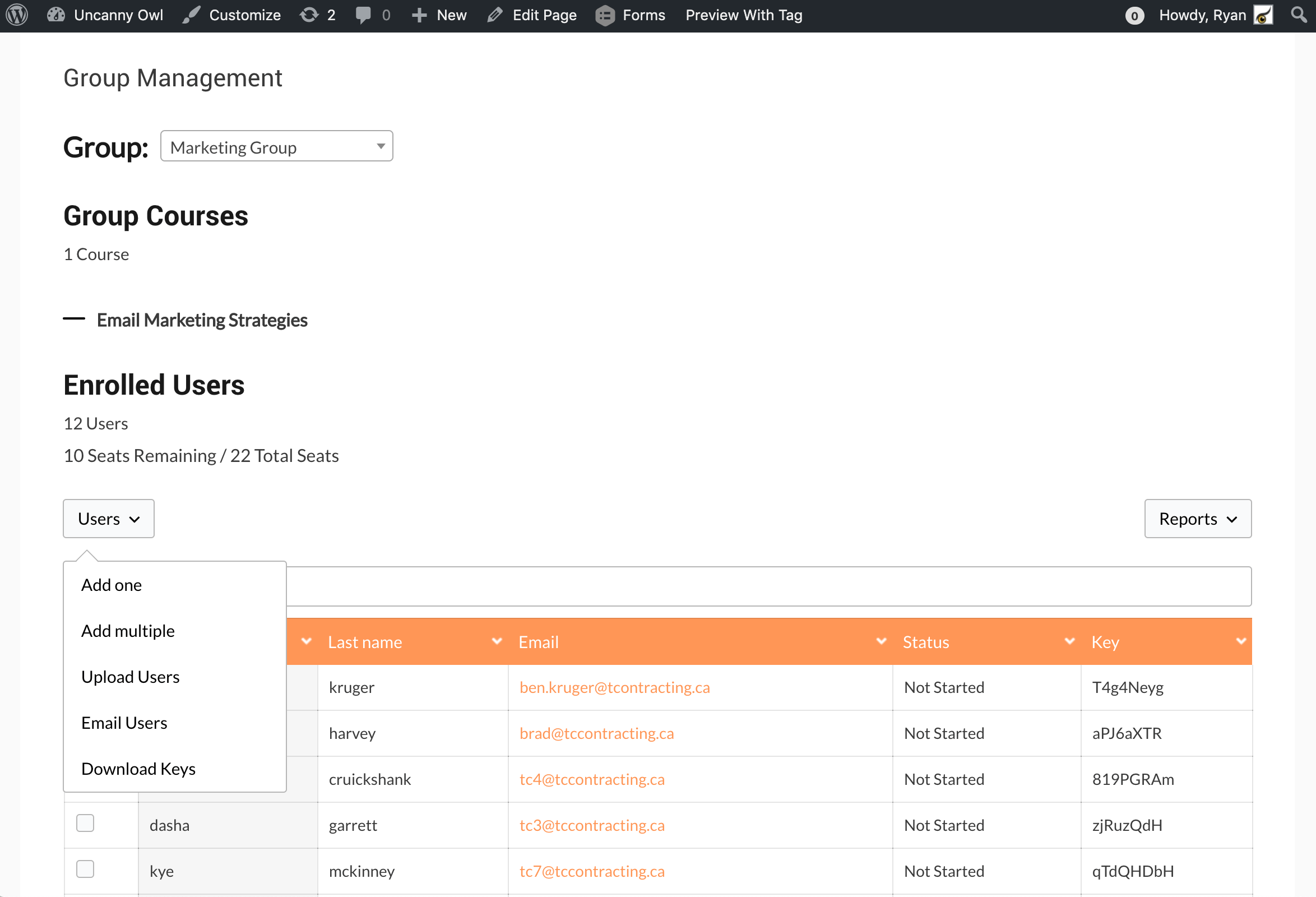
Task: Choose Download Keys menu option
Action: (x=138, y=769)
